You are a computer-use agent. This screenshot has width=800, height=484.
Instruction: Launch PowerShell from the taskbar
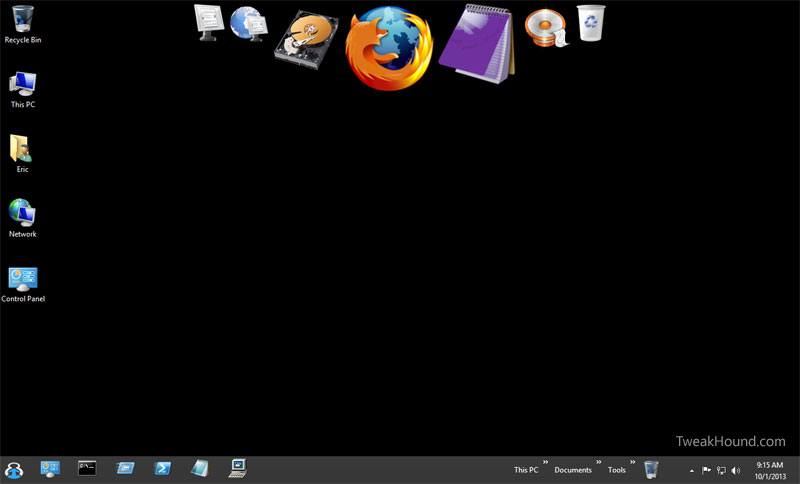tap(163, 468)
